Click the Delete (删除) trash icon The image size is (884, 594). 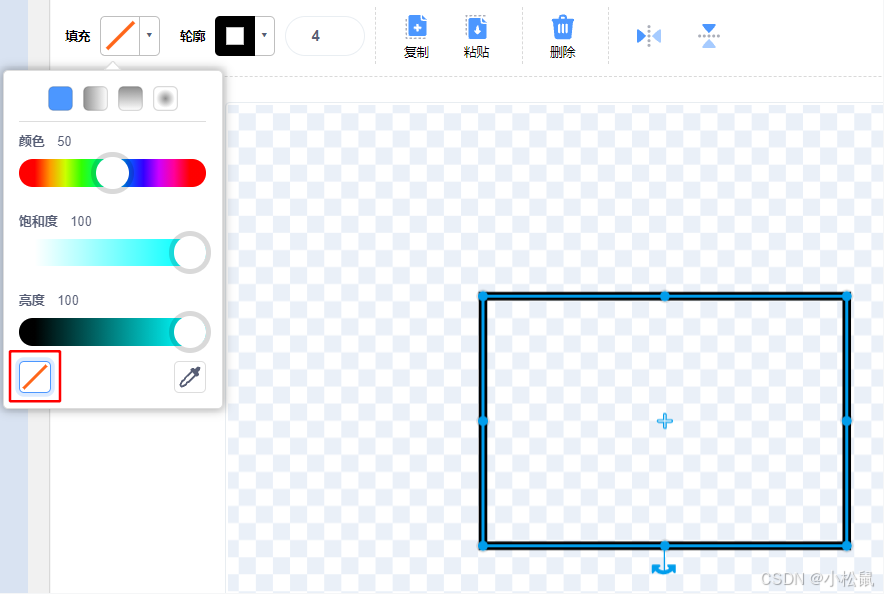pos(562,27)
